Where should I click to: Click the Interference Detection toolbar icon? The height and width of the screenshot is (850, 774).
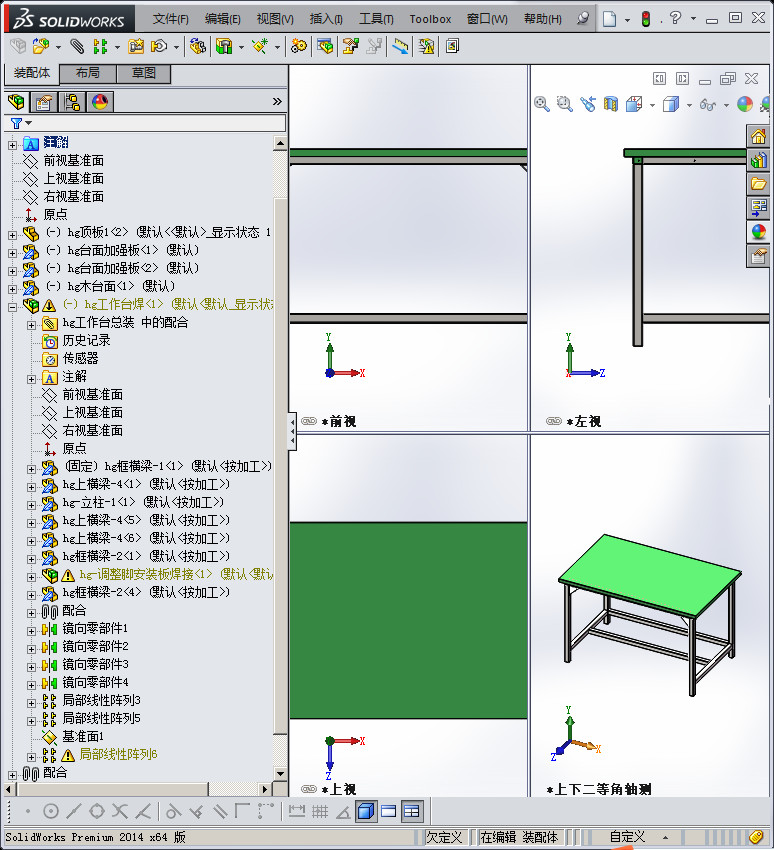tap(400, 46)
